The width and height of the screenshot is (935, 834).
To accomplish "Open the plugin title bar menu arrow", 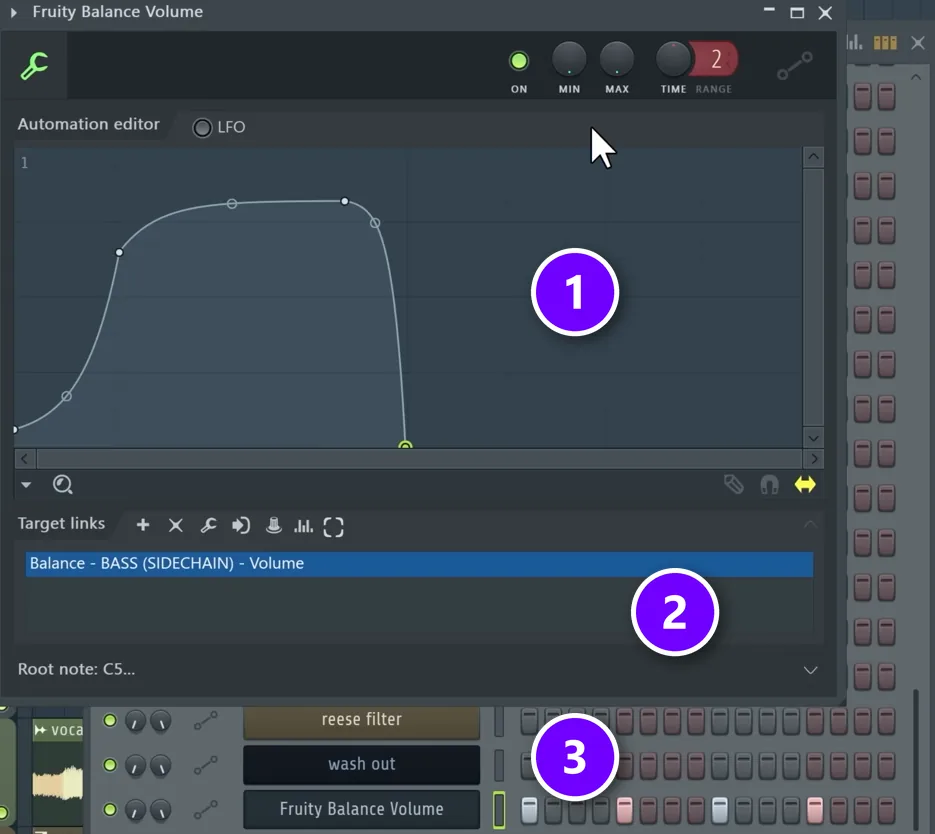I will 14,13.
